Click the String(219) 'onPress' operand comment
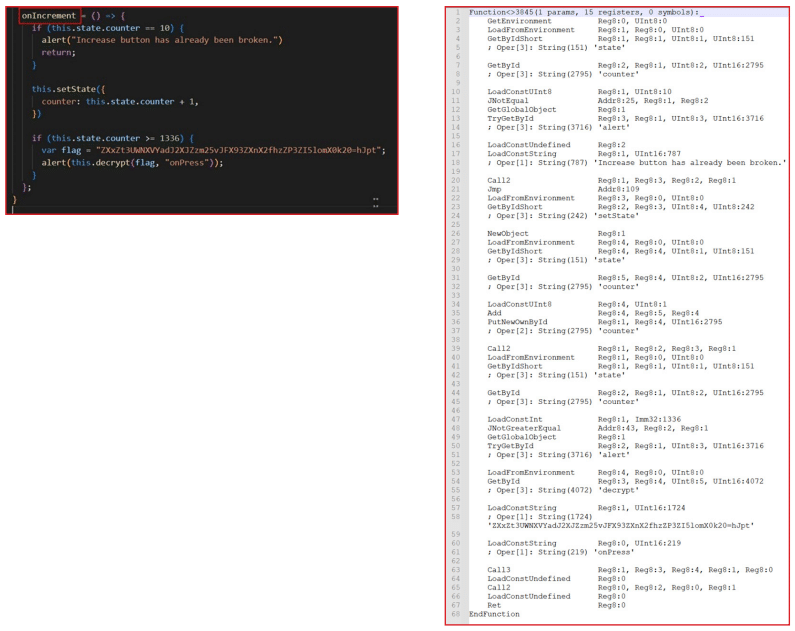Screen dimensions: 795x631 561,552
